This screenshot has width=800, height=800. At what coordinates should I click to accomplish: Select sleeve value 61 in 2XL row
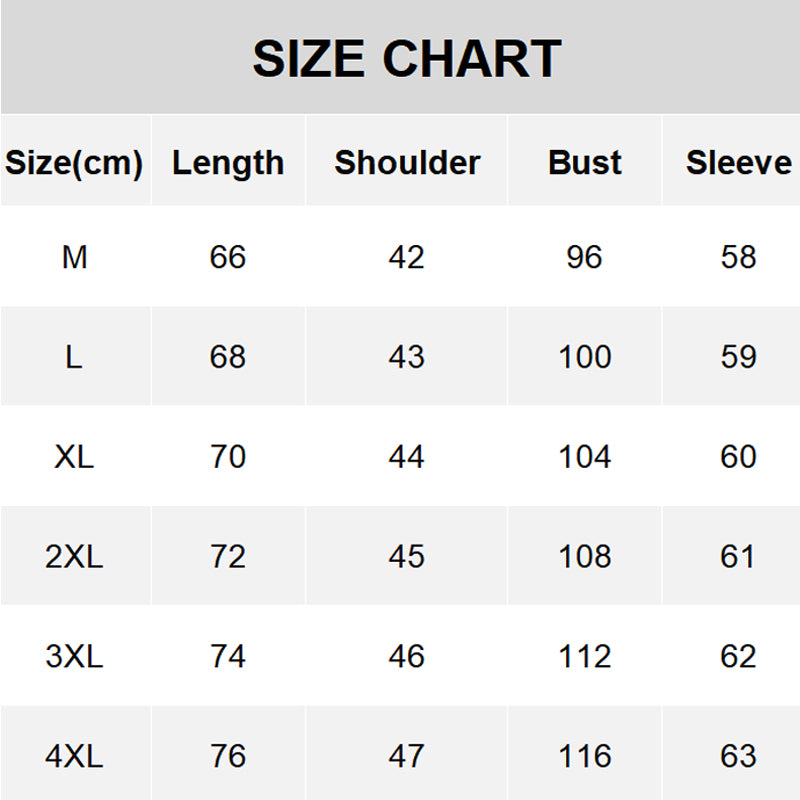tap(738, 557)
